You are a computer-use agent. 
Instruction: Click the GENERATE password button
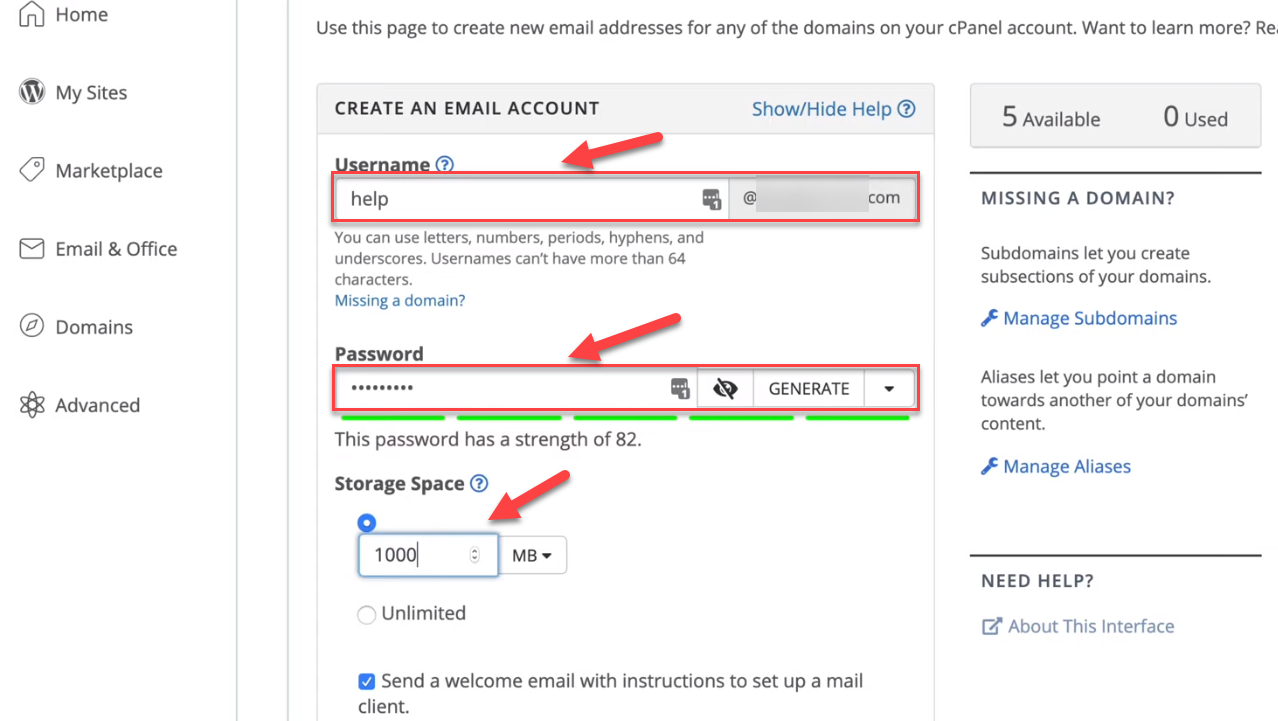click(x=809, y=389)
